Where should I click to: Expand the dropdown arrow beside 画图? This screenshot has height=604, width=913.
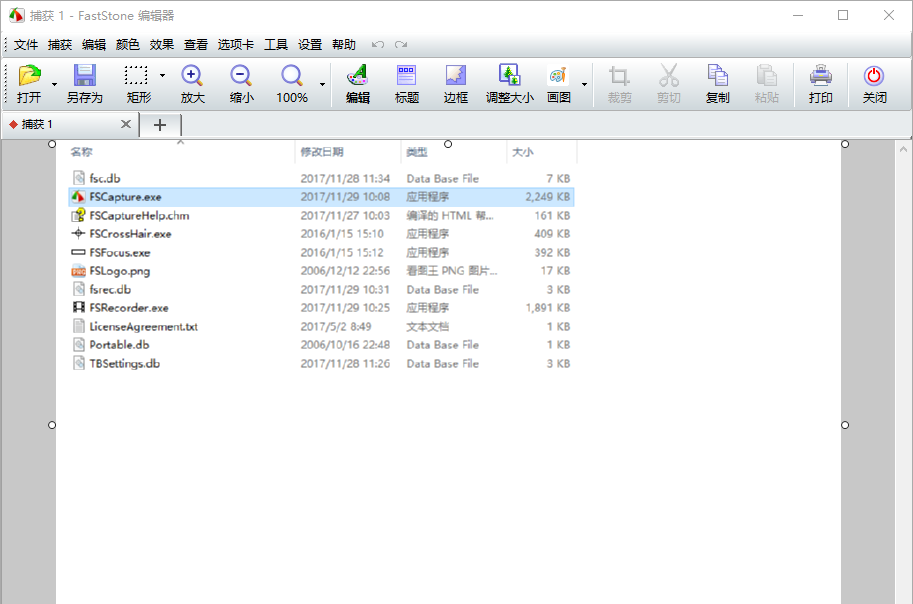click(x=584, y=85)
